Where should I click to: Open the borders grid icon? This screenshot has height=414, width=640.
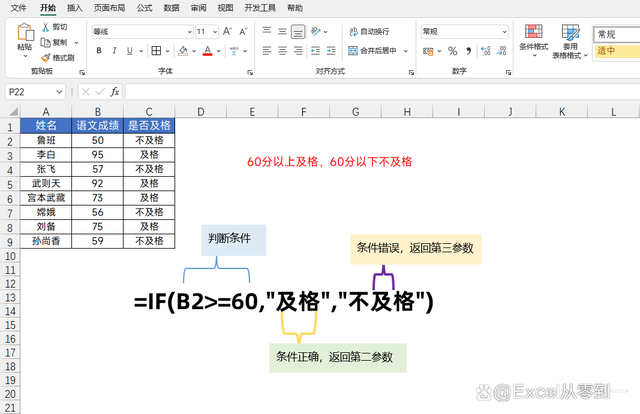click(x=156, y=51)
